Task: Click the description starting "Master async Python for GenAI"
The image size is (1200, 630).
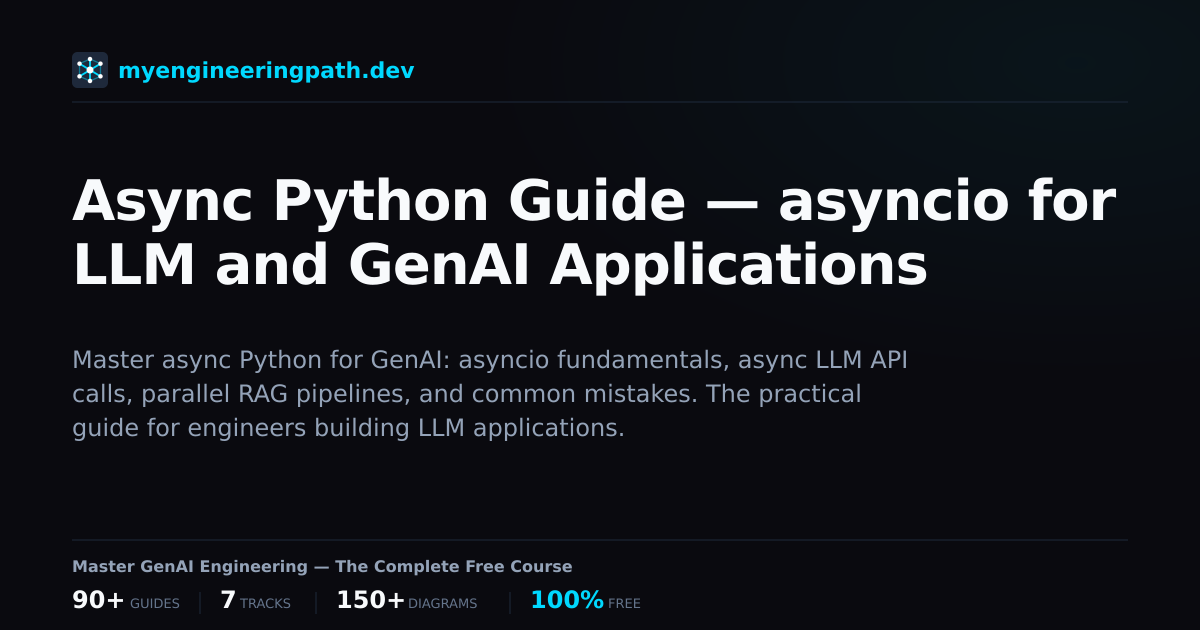Action: pyautogui.click(x=490, y=394)
